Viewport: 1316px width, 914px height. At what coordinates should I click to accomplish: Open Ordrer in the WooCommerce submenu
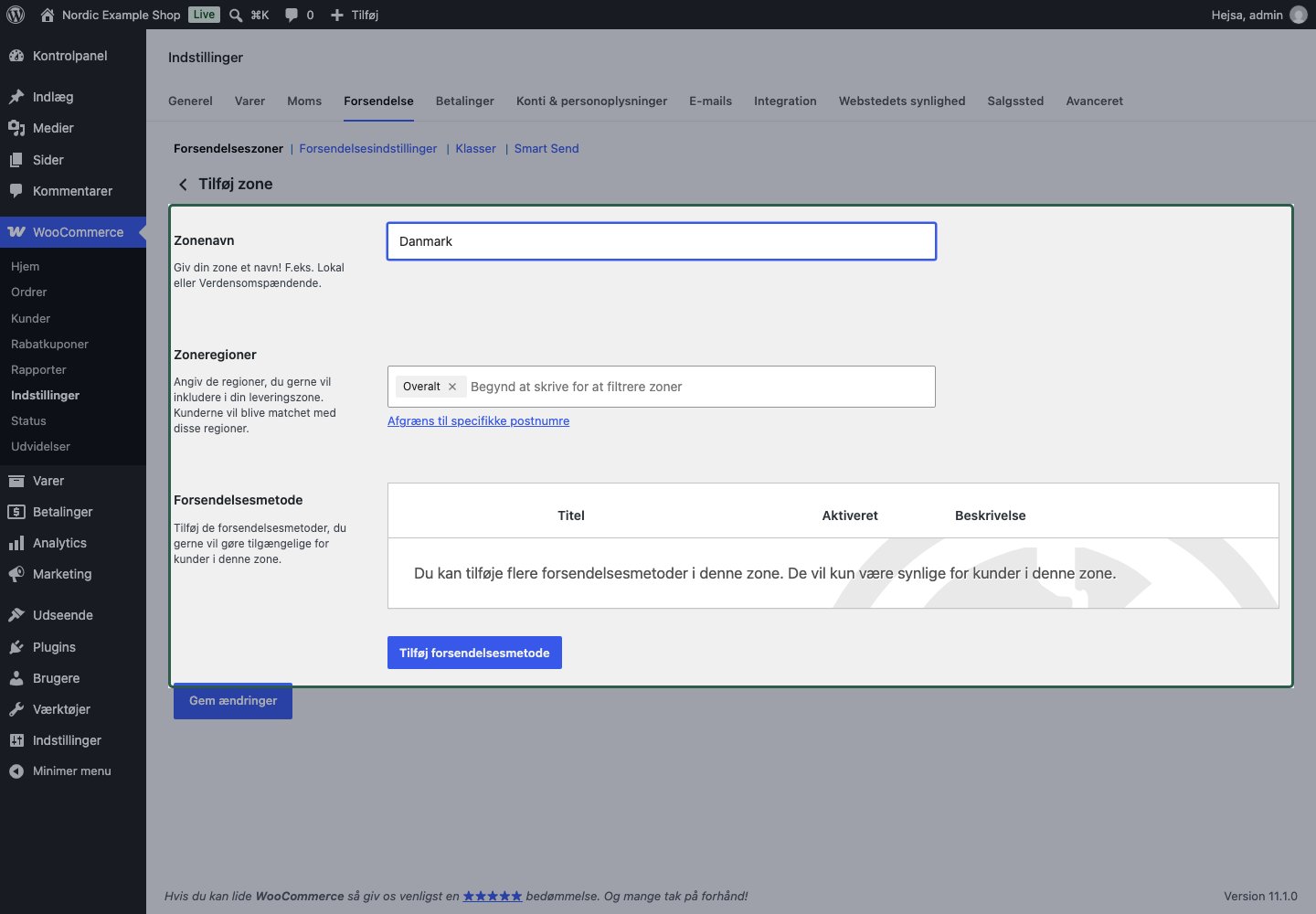(29, 292)
